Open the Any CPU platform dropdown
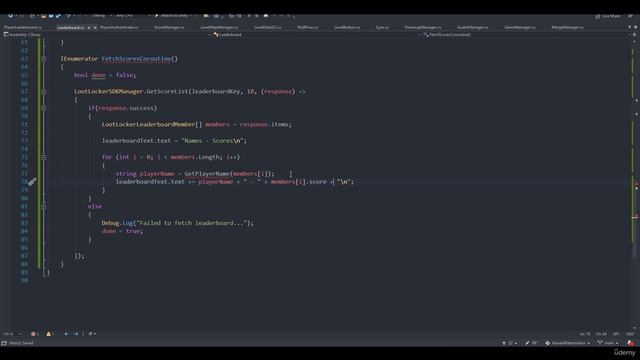Screen dimensions: 640x360 click(132, 16)
